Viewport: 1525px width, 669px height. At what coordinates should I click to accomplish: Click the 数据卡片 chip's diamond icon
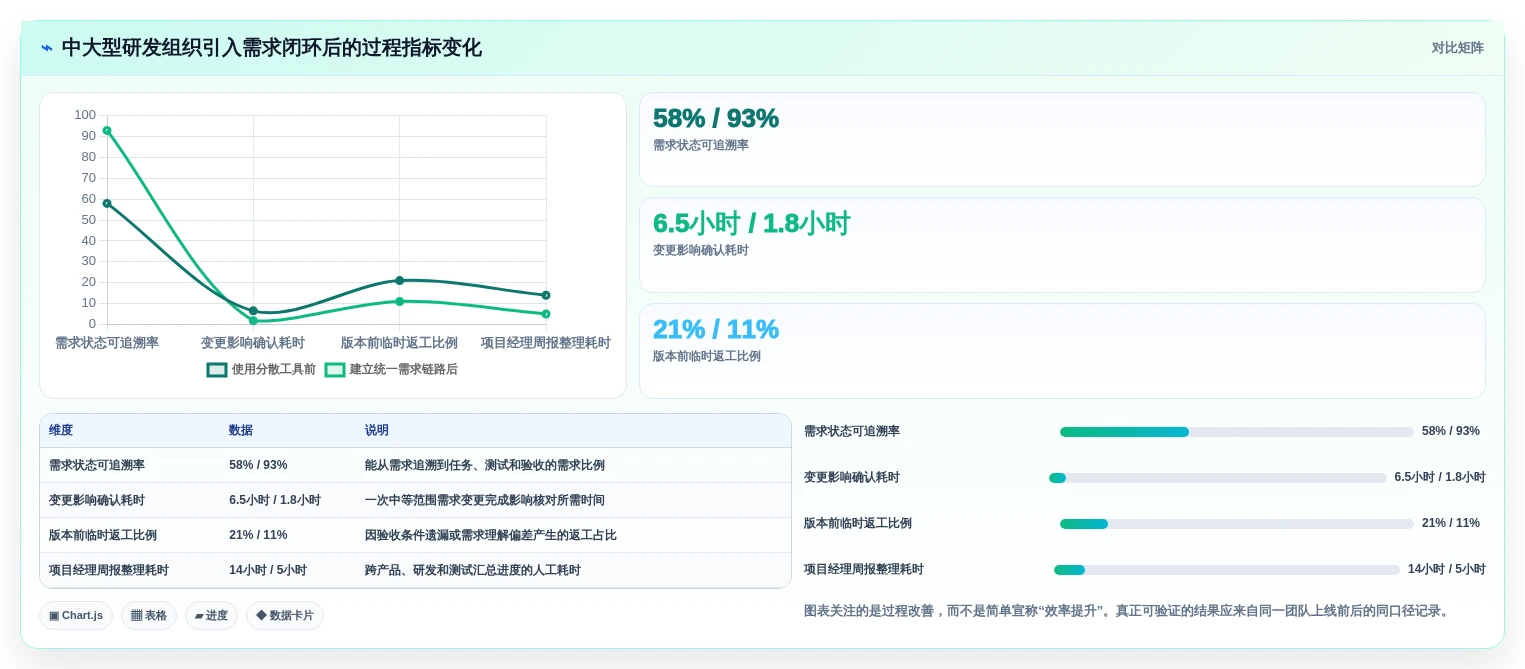(x=261, y=616)
